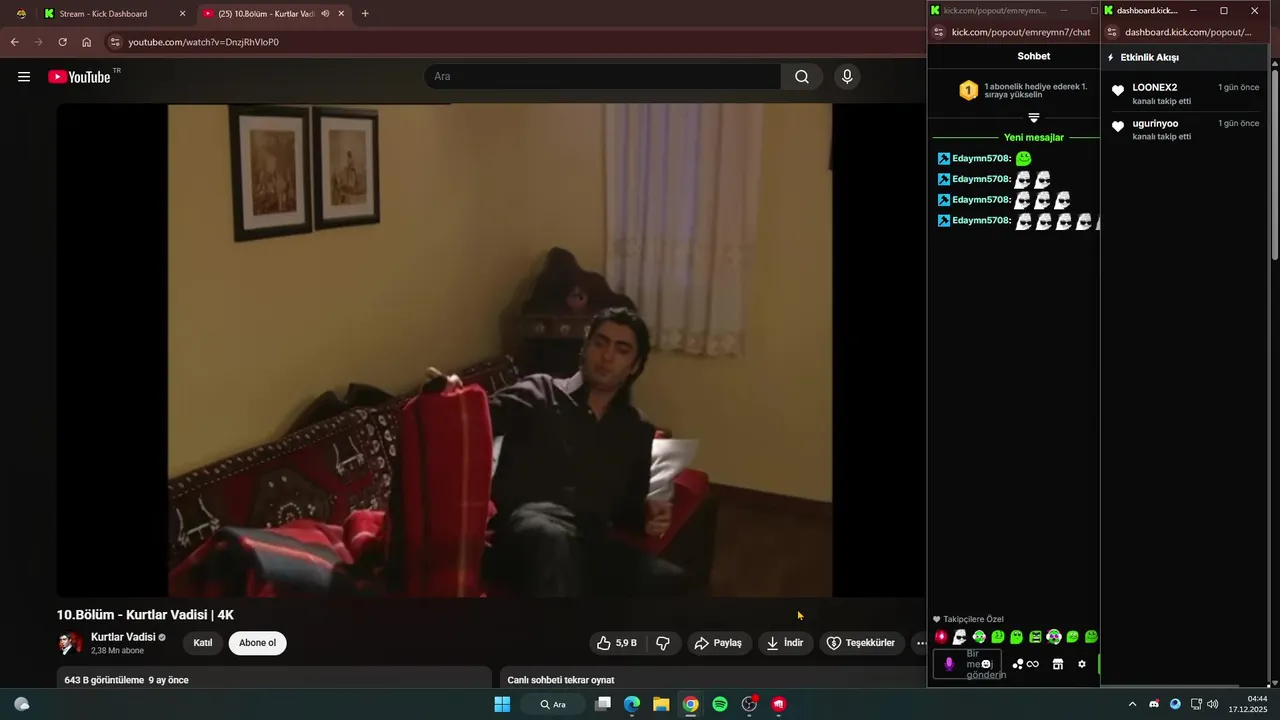Image resolution: width=1280 pixels, height=720 pixels.
Task: Open the YouTube hamburger guide menu
Action: click(24, 77)
